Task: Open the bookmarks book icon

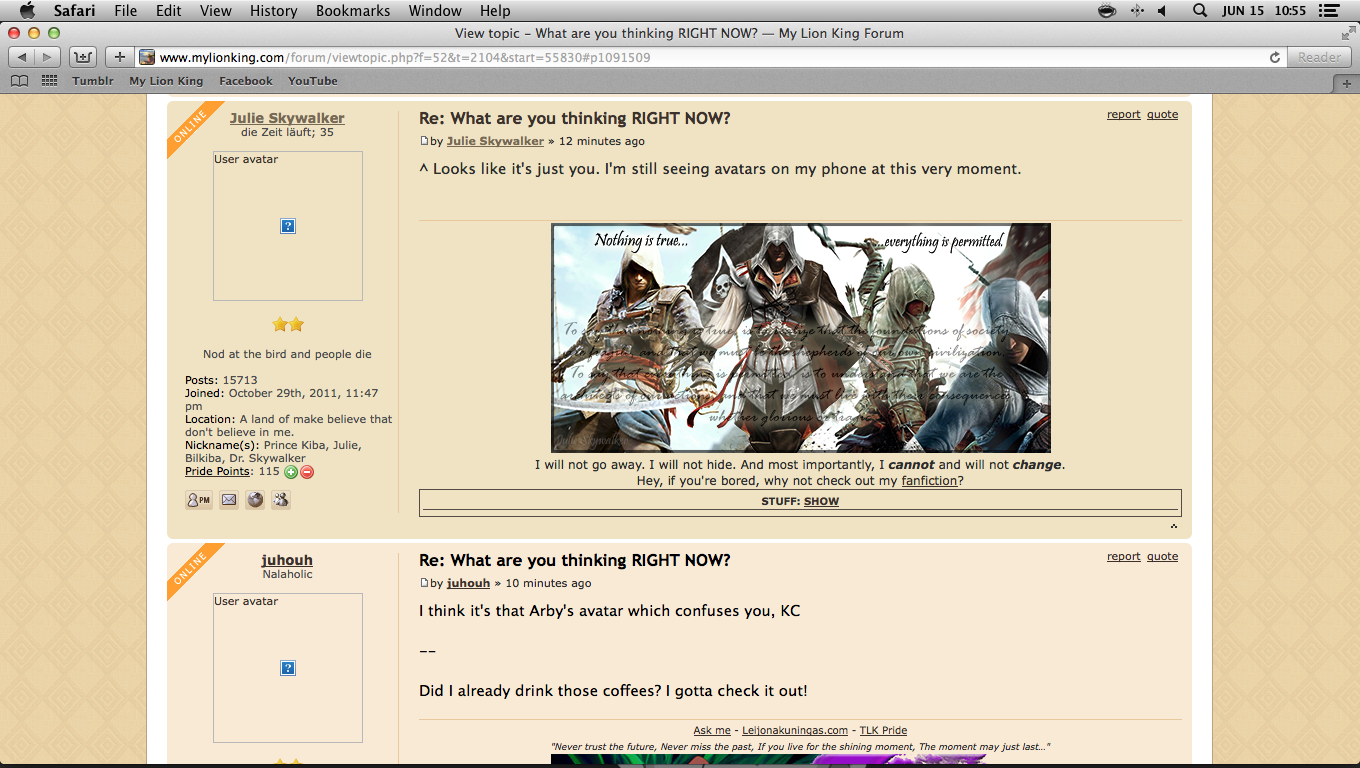Action: click(18, 81)
